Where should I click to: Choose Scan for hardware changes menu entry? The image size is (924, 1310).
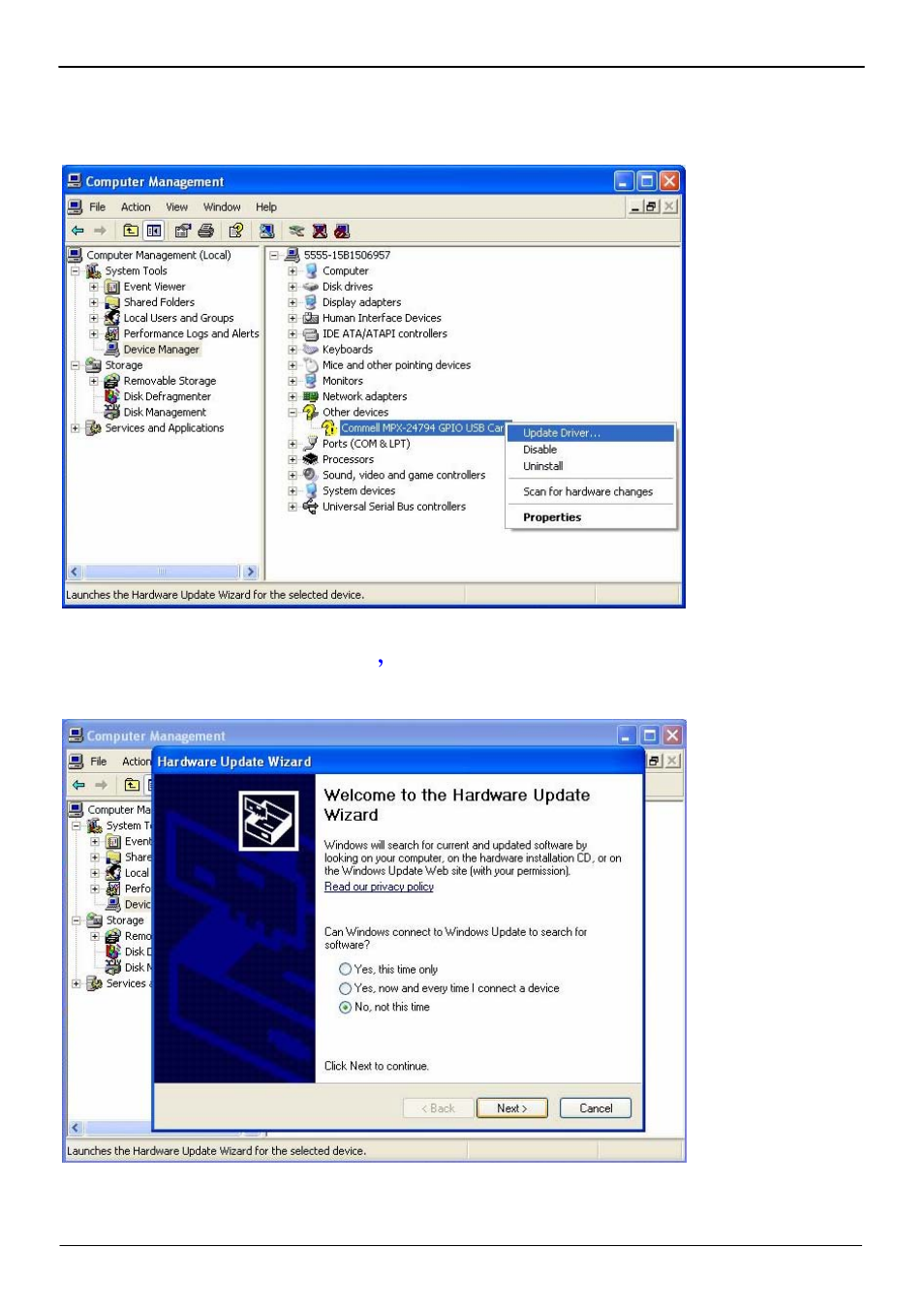590,492
